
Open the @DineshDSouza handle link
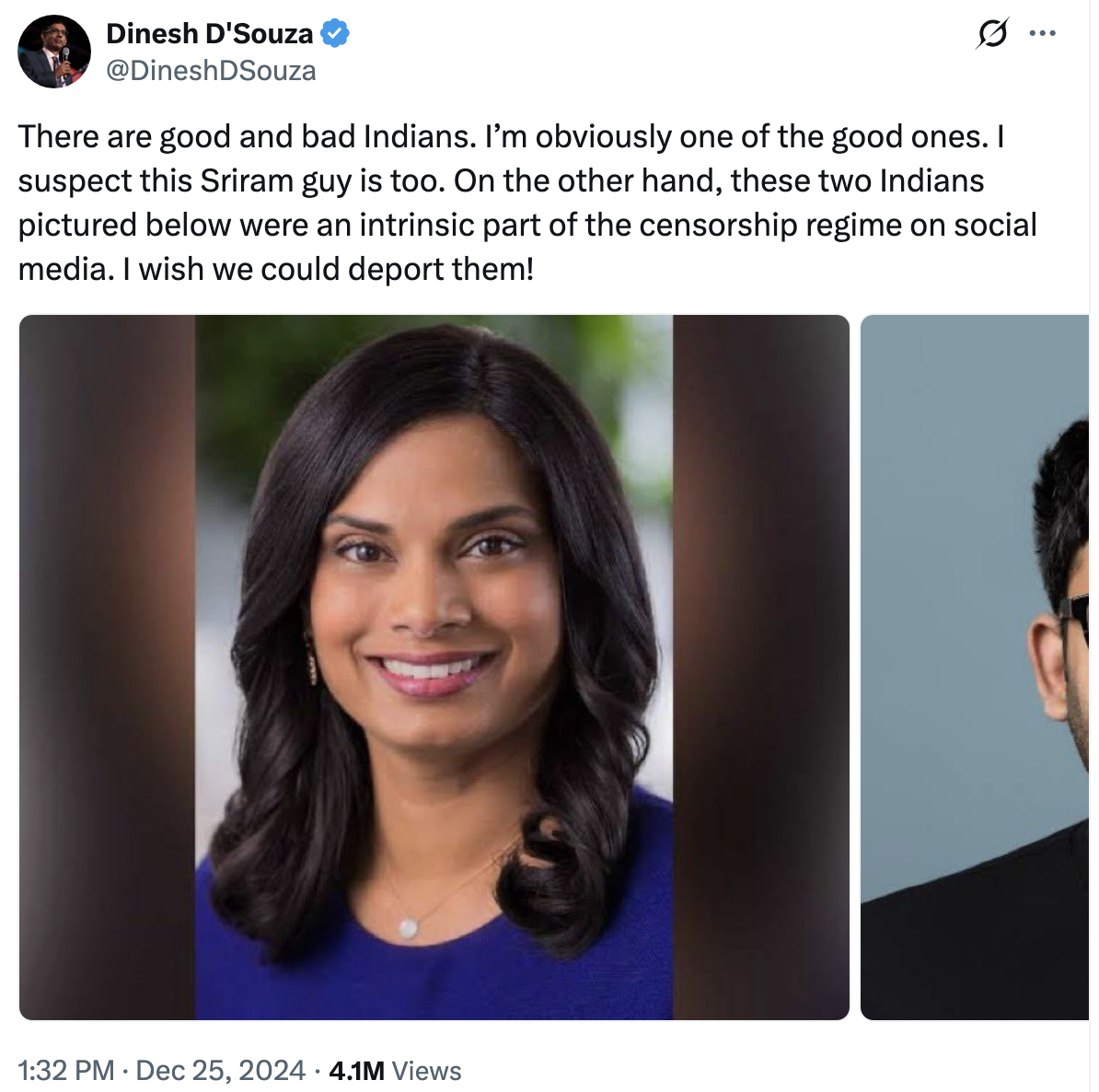211,71
